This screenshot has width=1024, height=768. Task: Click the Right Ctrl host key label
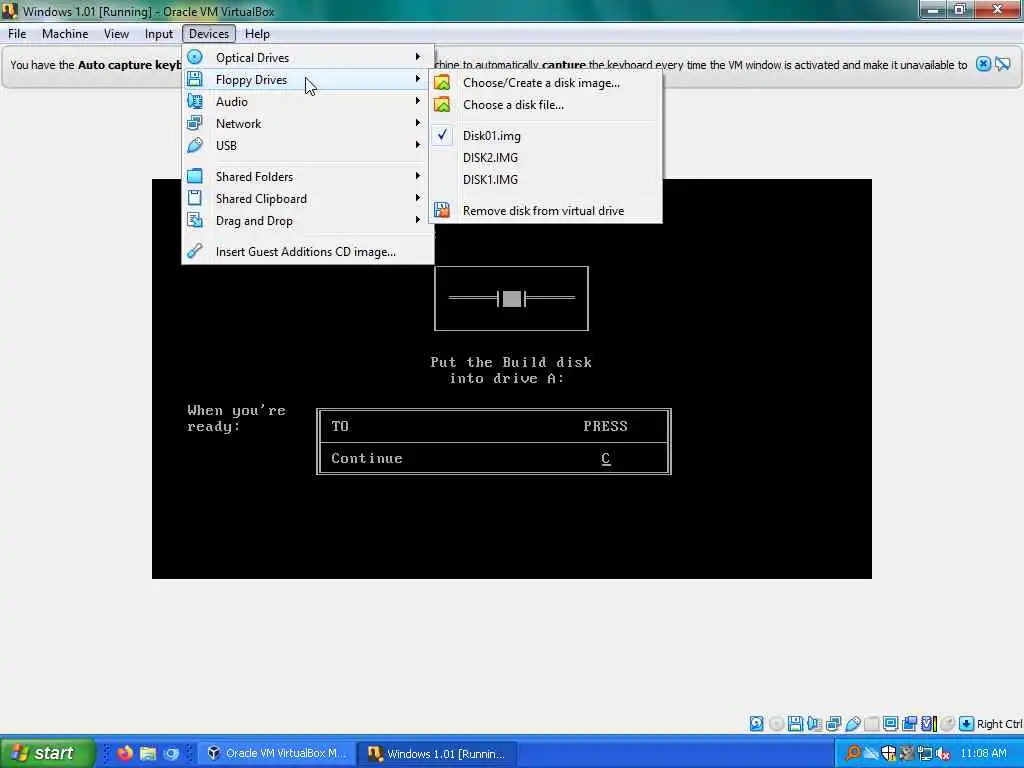(999, 724)
